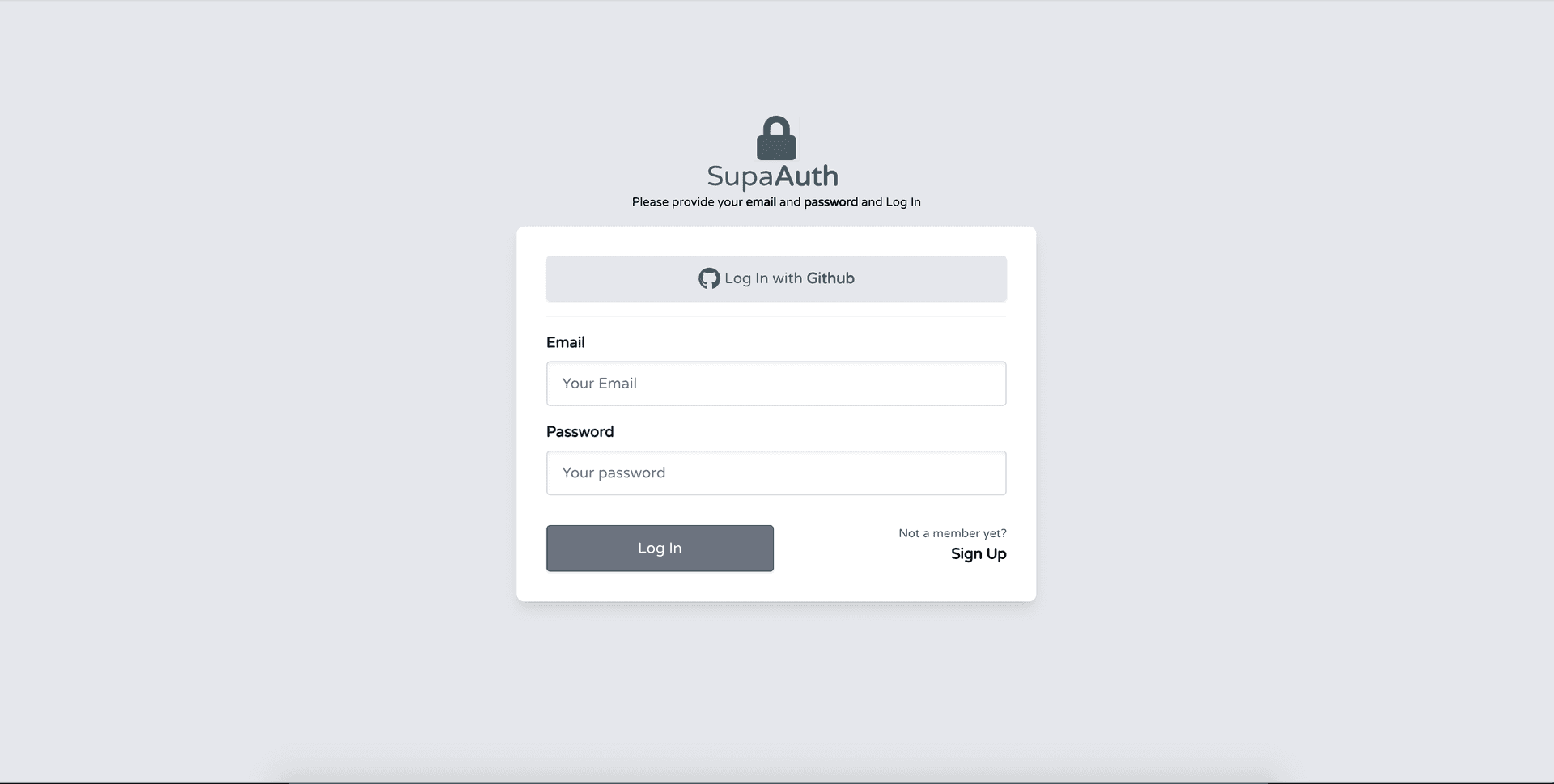The width and height of the screenshot is (1554, 784).
Task: Focus the Your password input field
Action: pyautogui.click(x=776, y=473)
